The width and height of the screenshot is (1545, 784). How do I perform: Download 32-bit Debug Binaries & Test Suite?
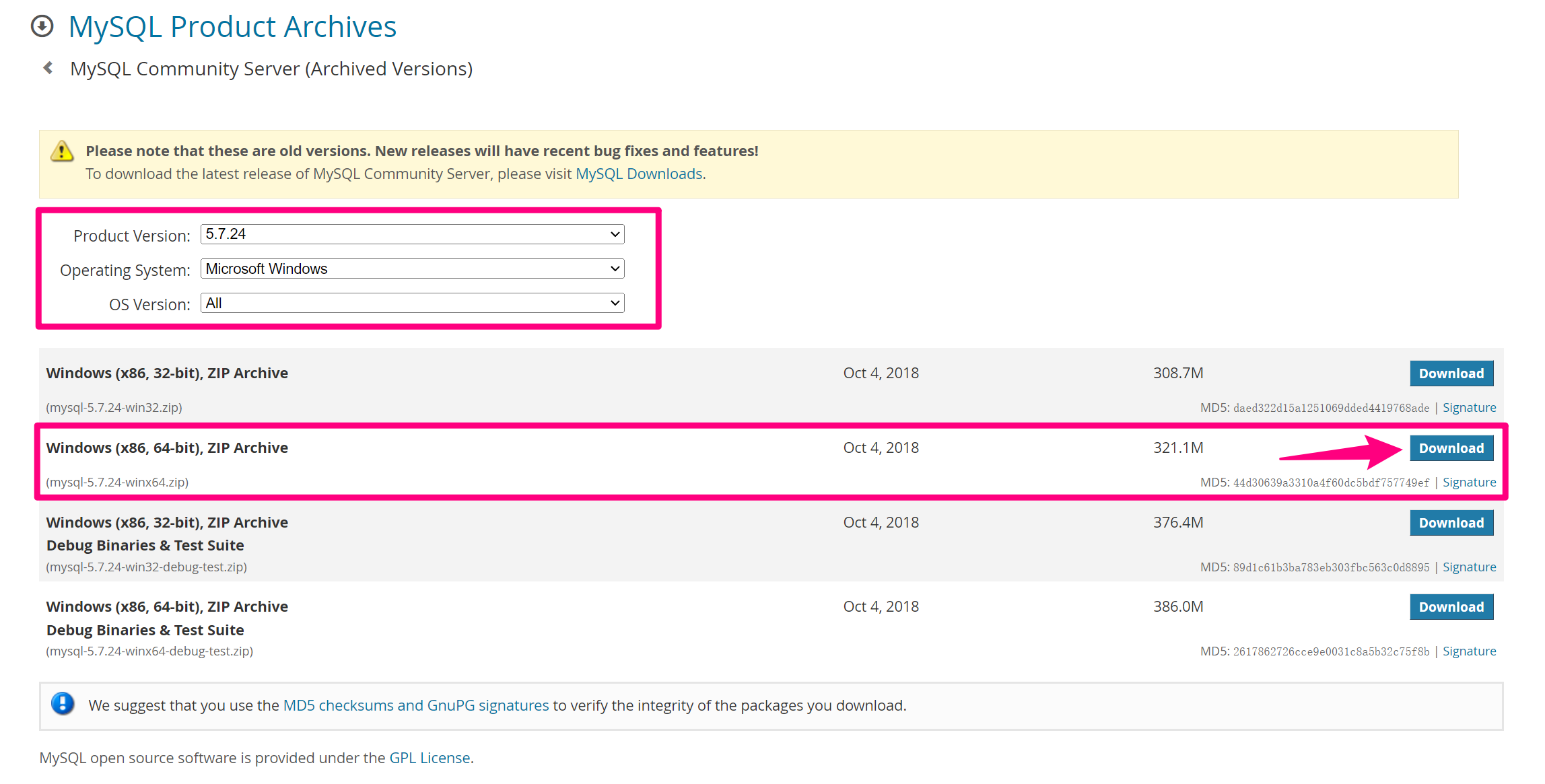click(1451, 523)
